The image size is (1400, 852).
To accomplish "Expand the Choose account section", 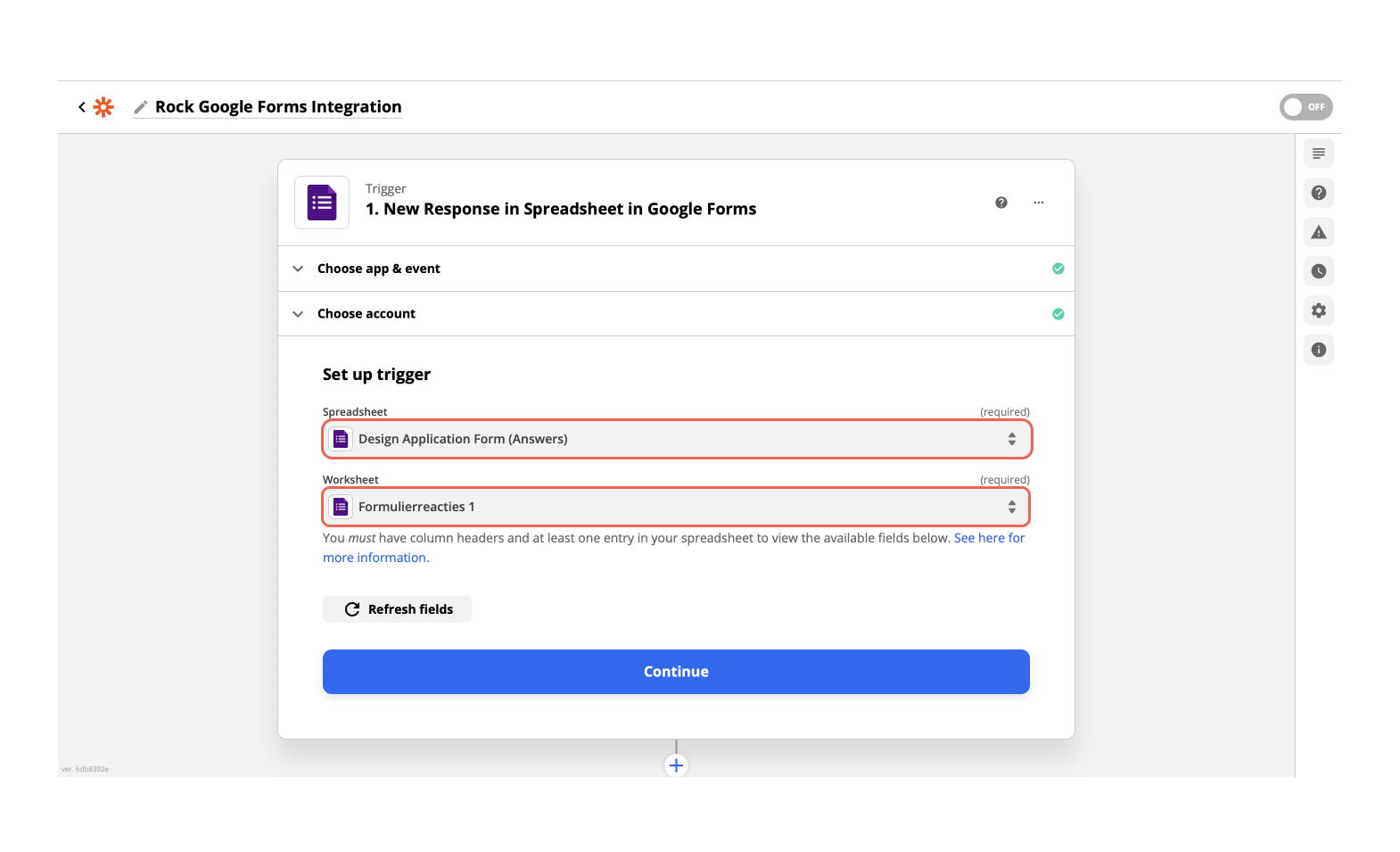I will pos(366,314).
